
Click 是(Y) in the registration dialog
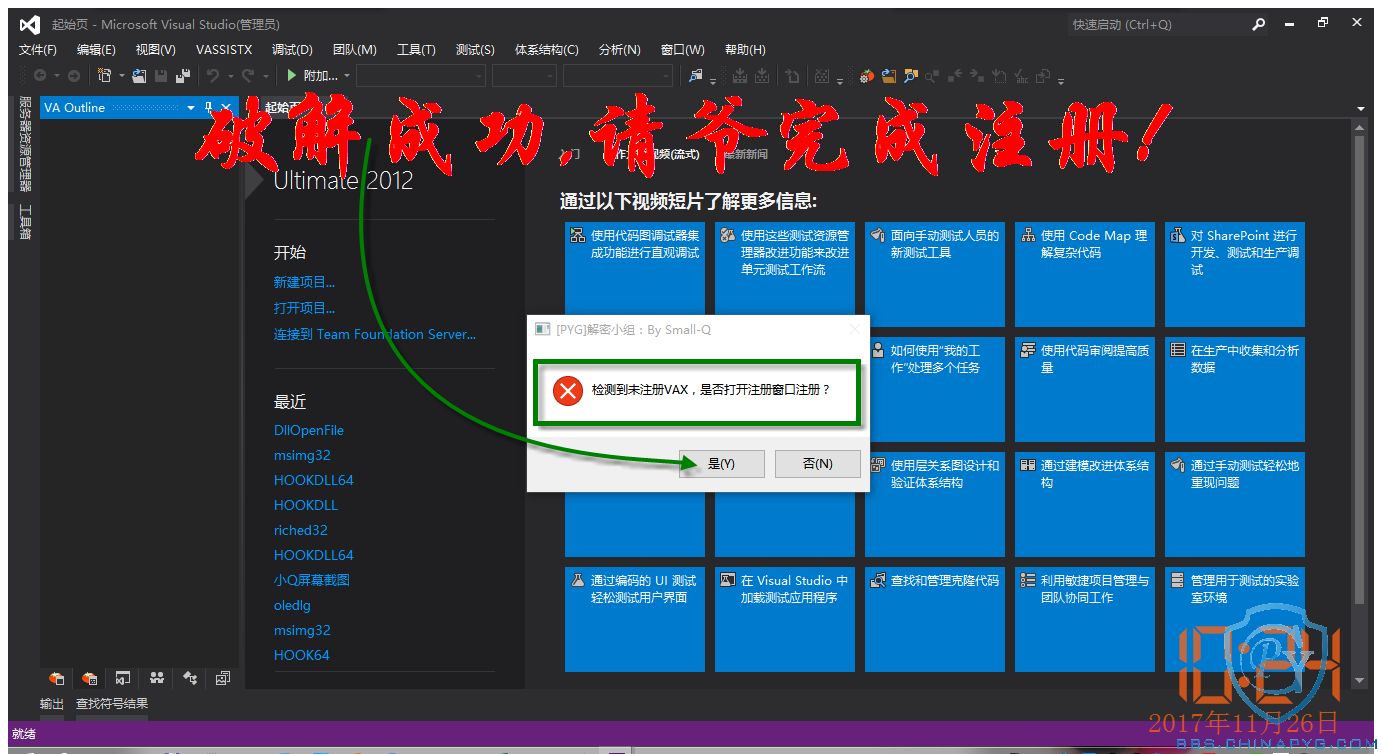pos(721,463)
